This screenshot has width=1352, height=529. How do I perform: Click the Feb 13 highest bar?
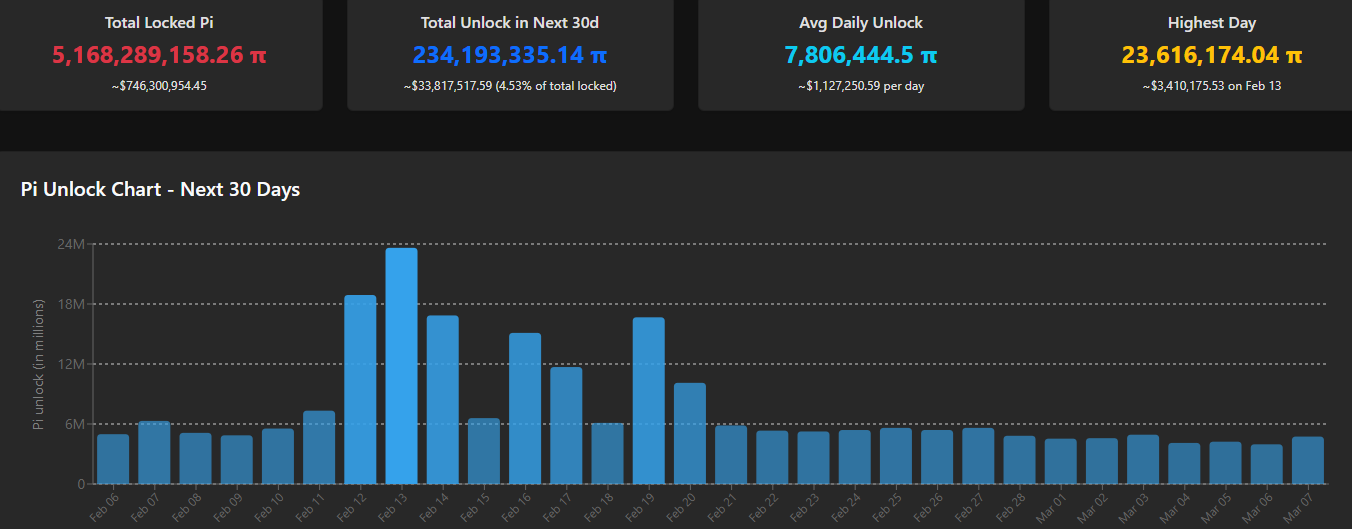point(401,366)
